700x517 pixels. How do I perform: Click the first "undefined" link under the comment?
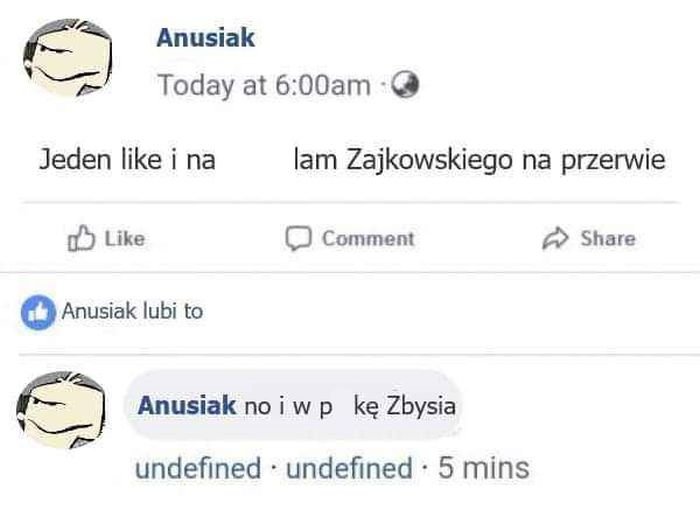tap(197, 467)
